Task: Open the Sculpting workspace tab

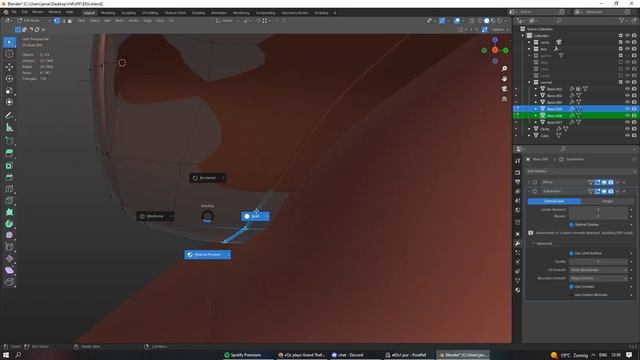Action: pyautogui.click(x=129, y=13)
